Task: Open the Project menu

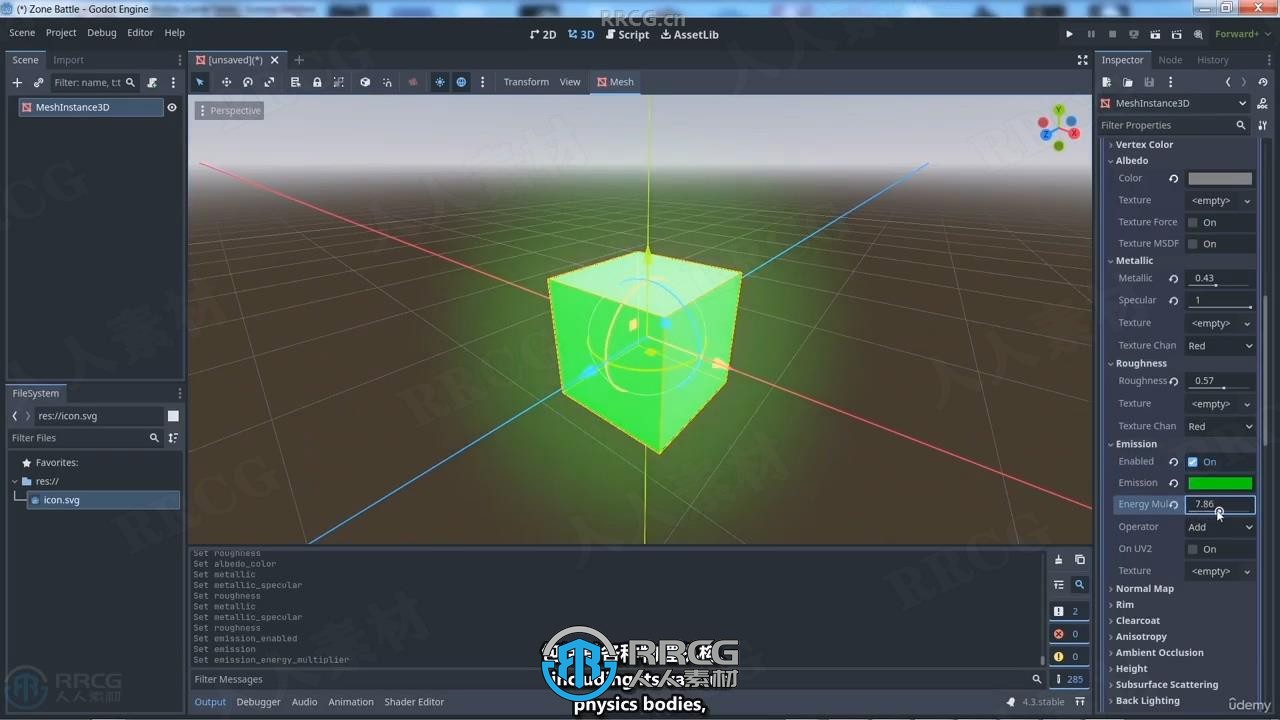Action: (x=61, y=33)
